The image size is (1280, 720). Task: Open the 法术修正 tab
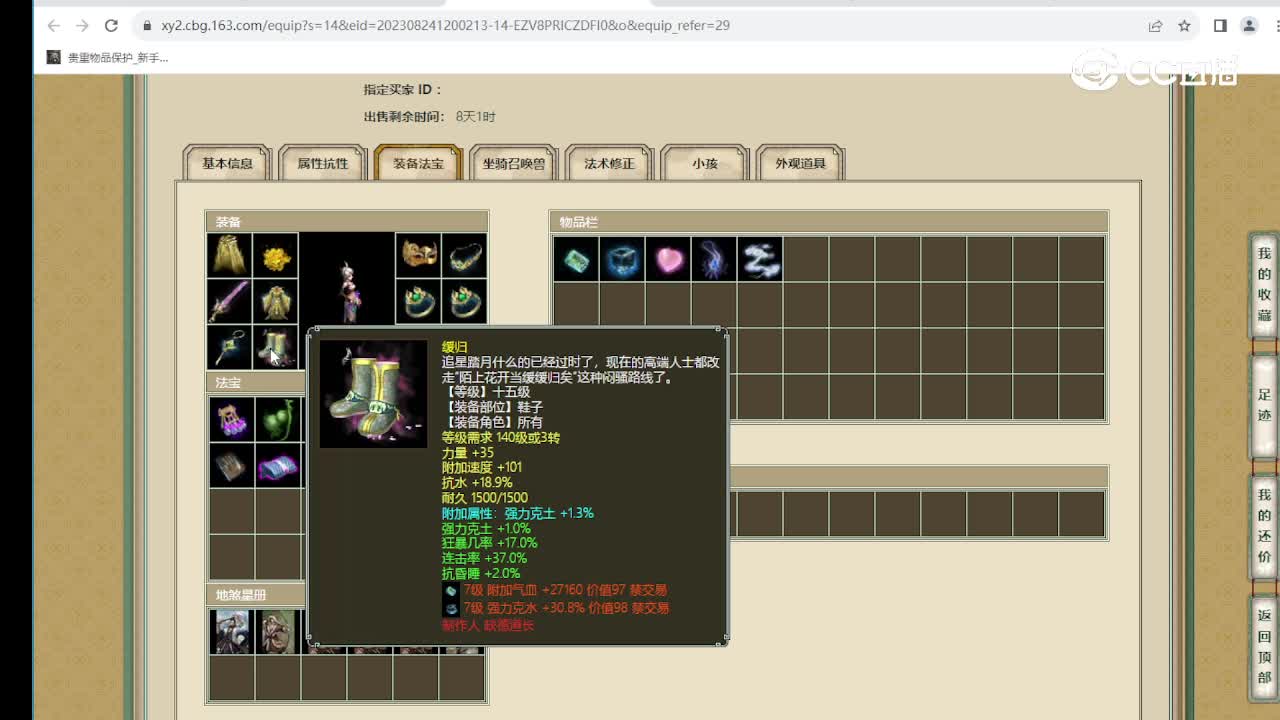[x=609, y=163]
